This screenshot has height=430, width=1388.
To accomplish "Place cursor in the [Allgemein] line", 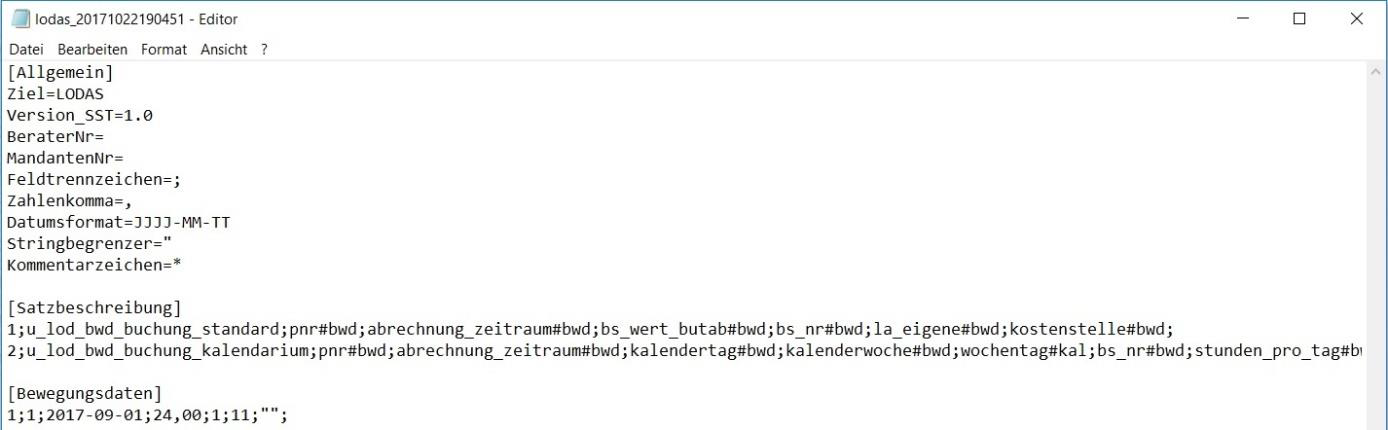I will (x=60, y=72).
